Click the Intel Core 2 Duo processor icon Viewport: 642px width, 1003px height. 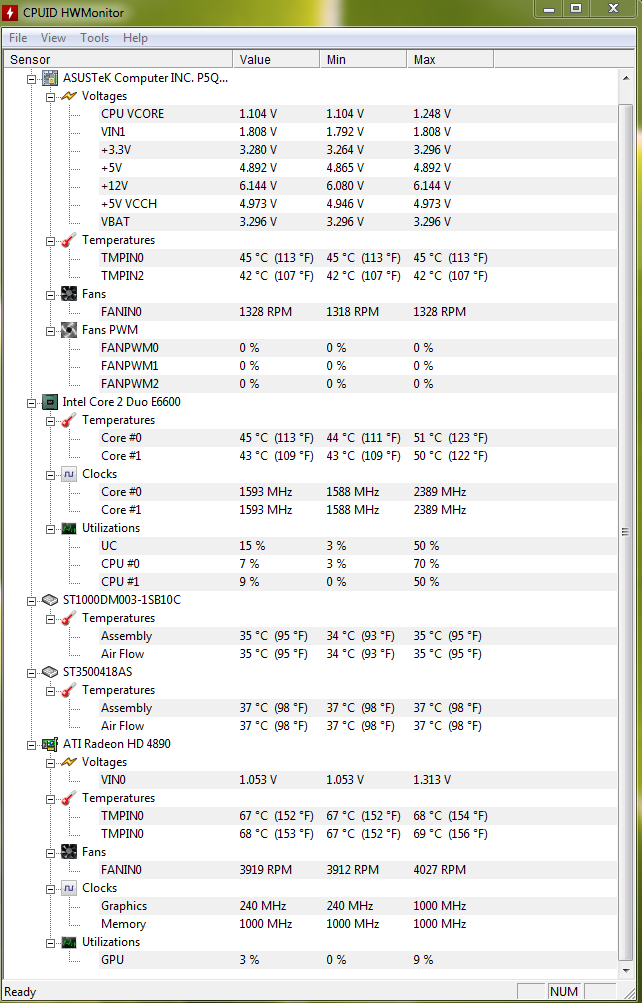tap(50, 402)
